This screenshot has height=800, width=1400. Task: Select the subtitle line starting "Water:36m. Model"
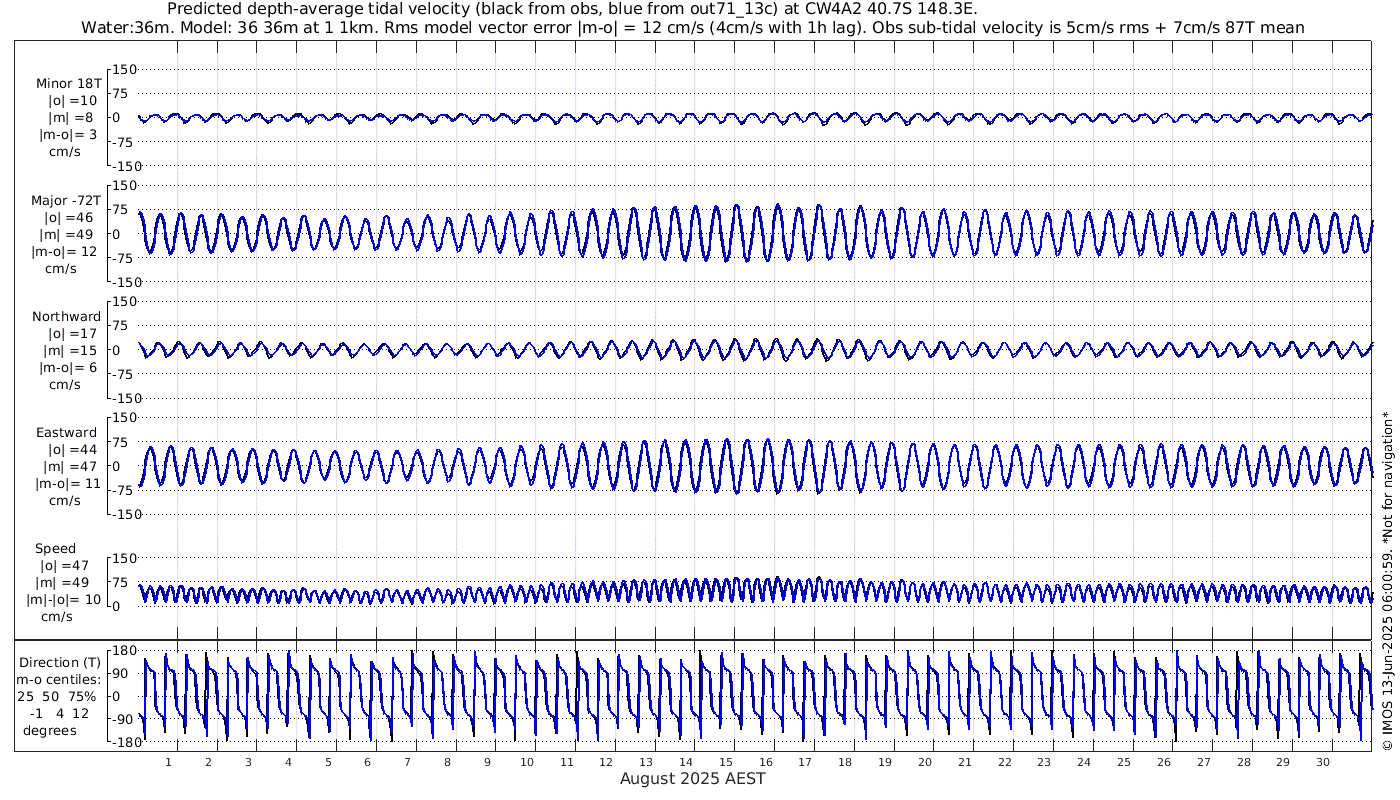pos(693,27)
